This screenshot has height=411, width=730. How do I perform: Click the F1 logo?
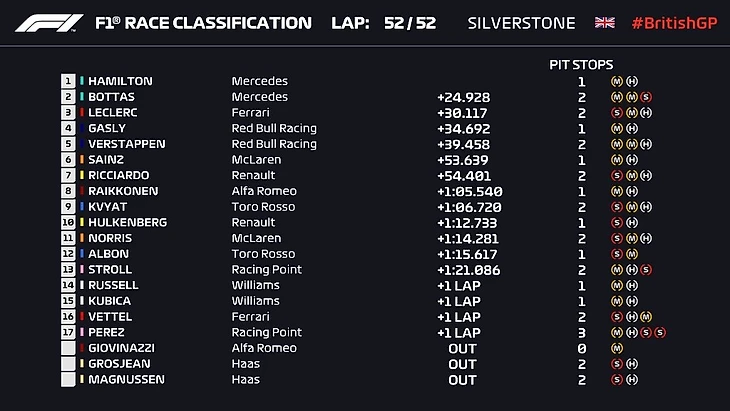[48, 23]
